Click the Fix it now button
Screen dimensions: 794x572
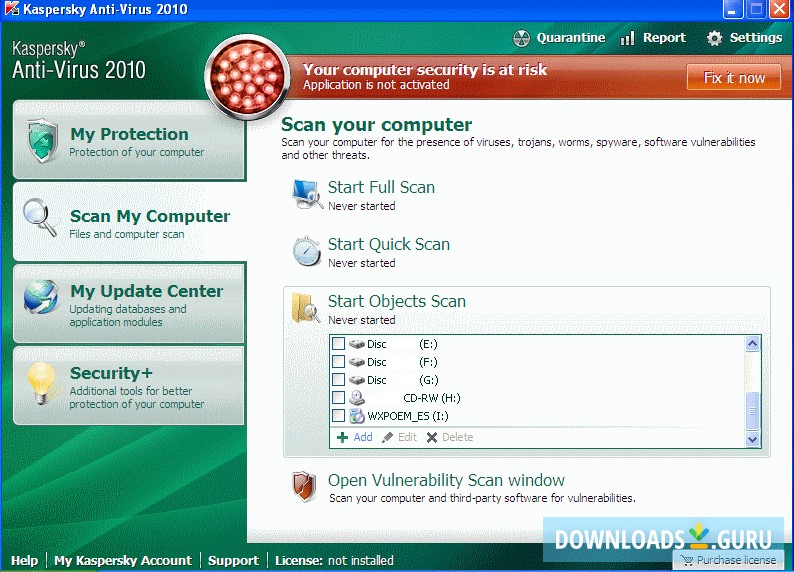click(x=734, y=77)
